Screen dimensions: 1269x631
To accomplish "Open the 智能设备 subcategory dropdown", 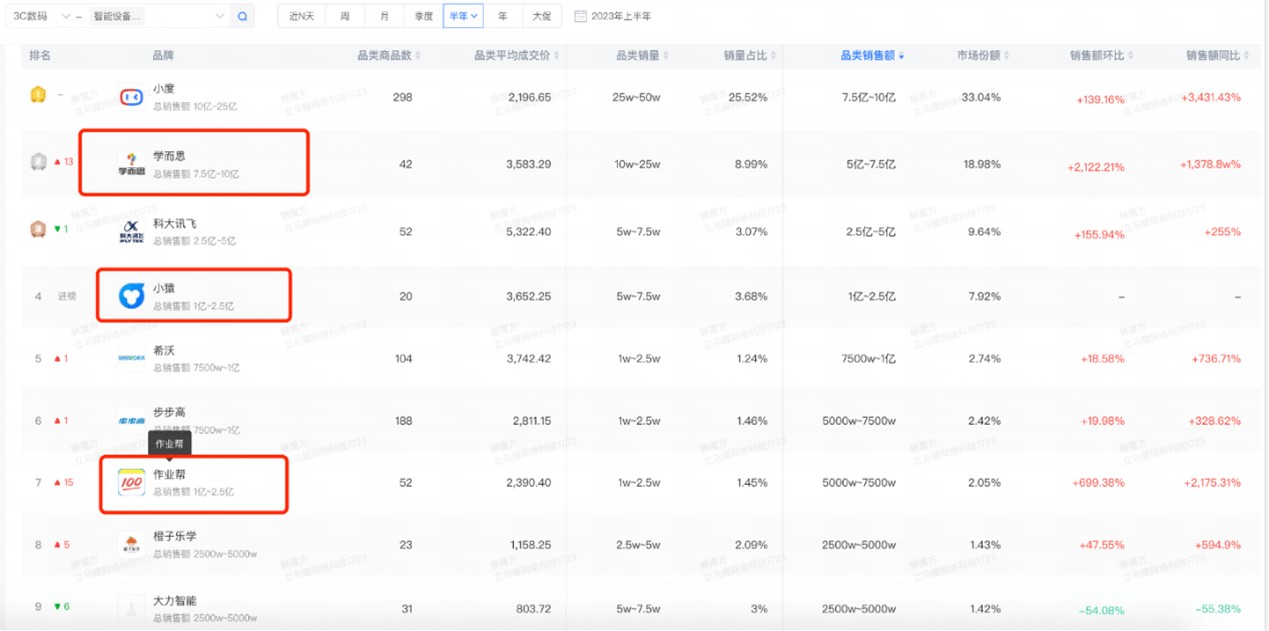I will coord(158,16).
